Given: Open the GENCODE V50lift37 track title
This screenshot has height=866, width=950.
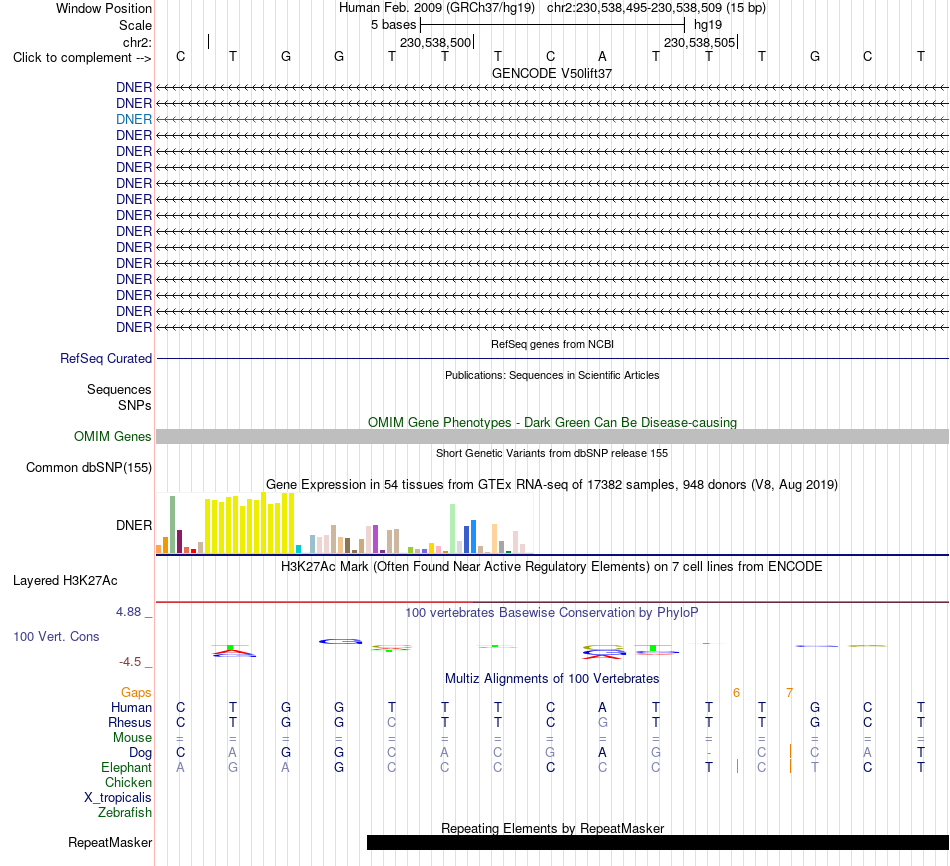Looking at the screenshot, I should [x=552, y=73].
